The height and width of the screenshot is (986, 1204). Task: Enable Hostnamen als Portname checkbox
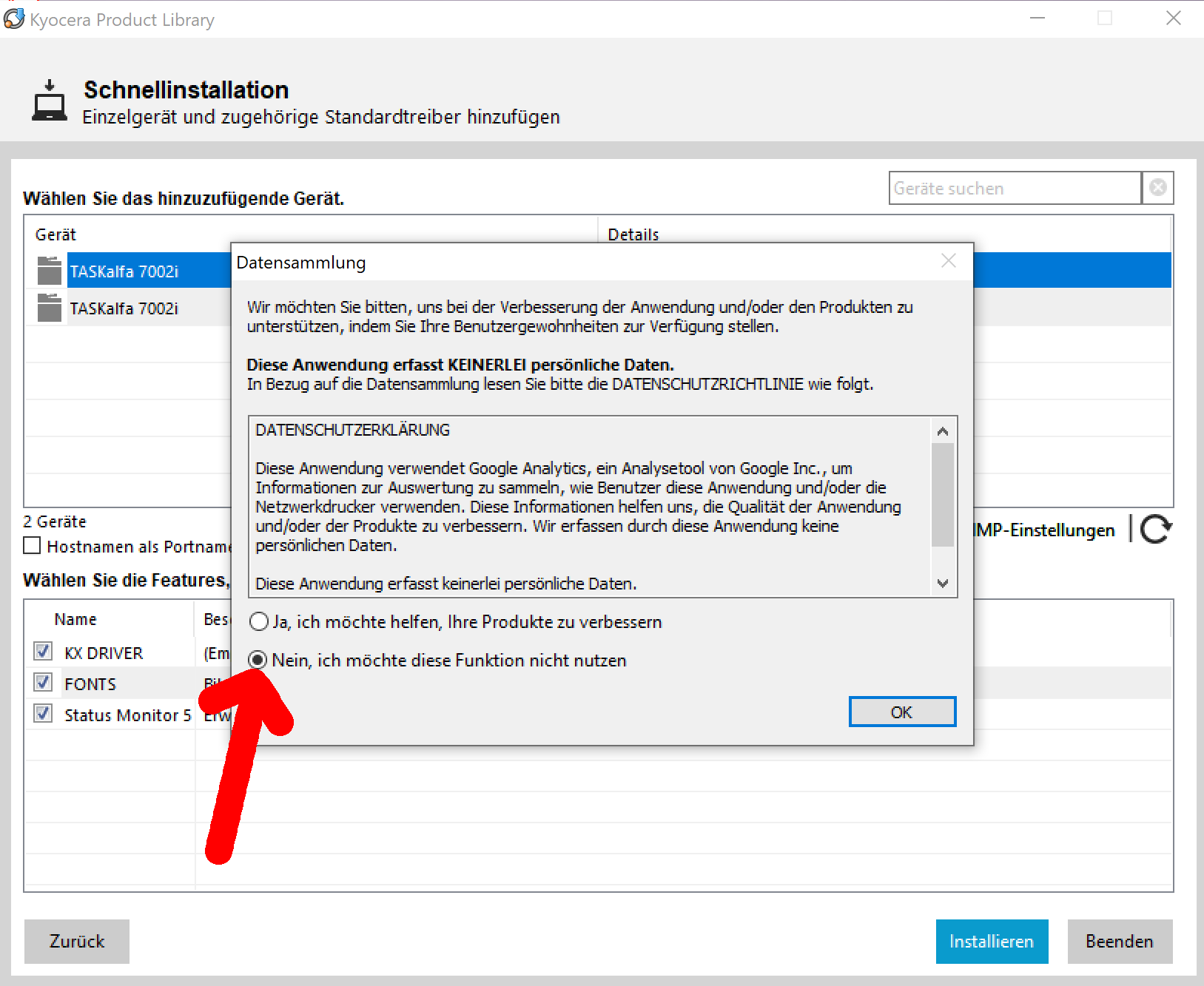[x=32, y=546]
